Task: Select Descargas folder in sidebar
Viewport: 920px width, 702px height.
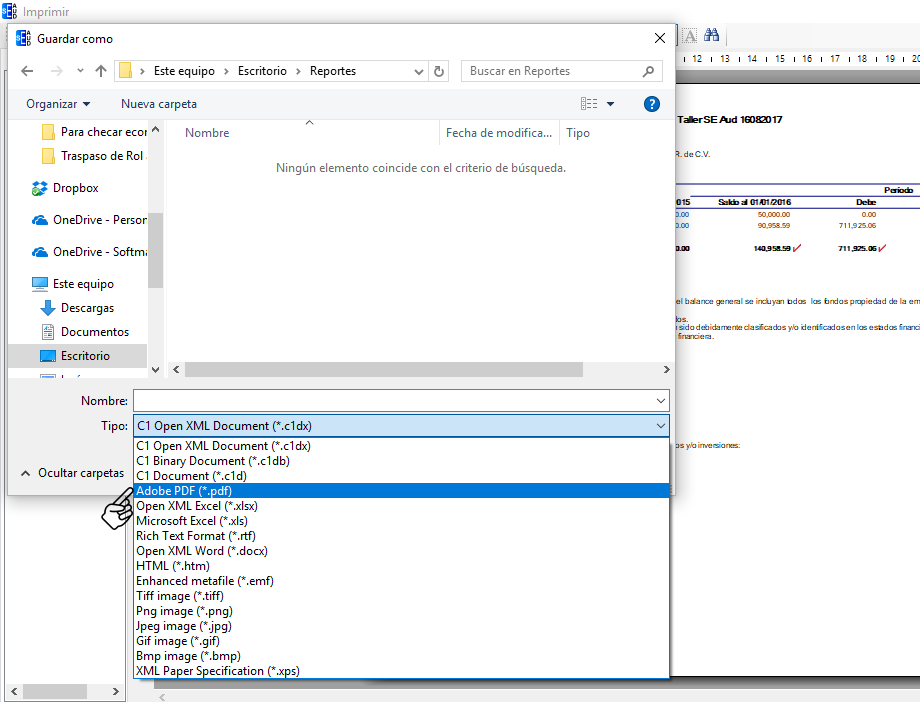Action: click(x=87, y=308)
